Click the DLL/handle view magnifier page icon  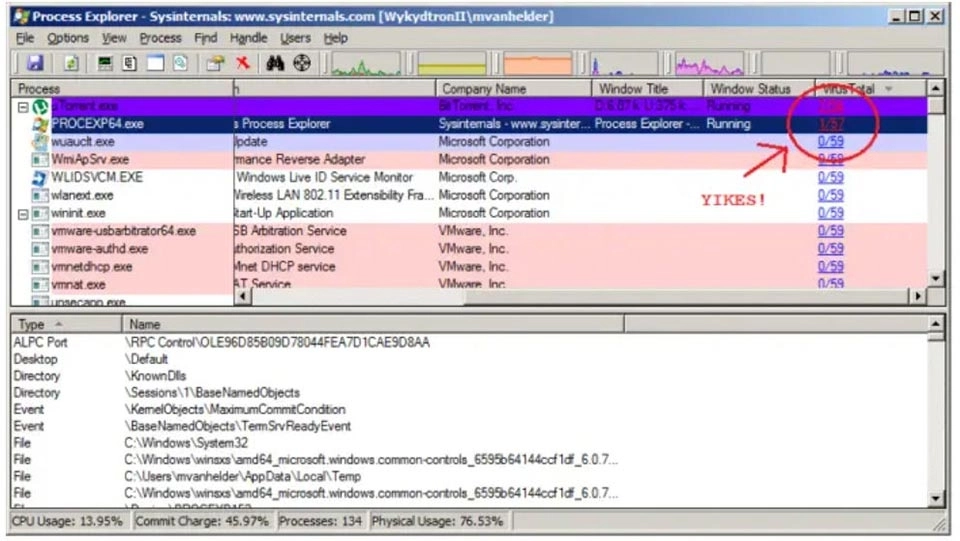coord(180,63)
